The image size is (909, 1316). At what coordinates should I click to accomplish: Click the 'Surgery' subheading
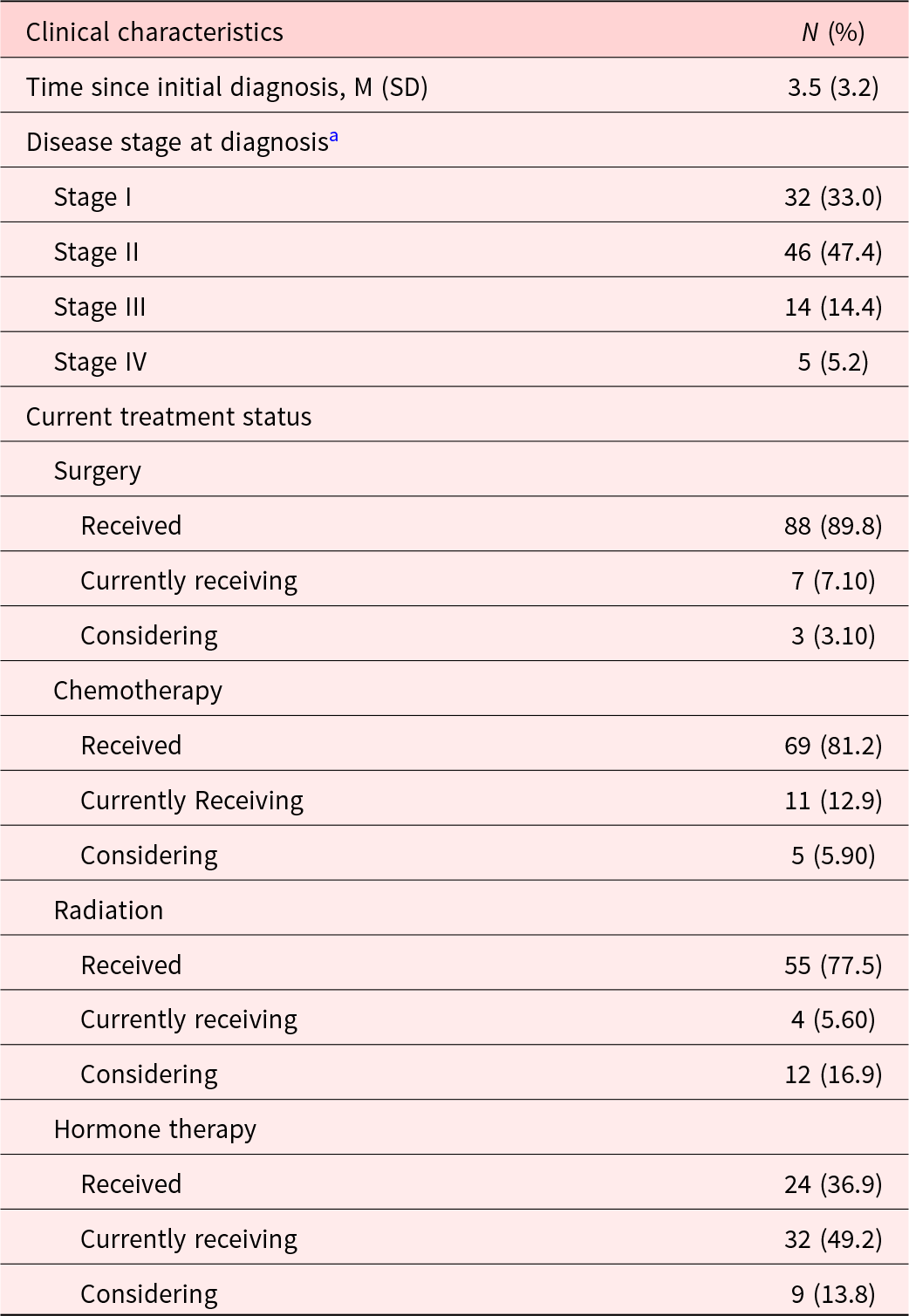pos(97,471)
